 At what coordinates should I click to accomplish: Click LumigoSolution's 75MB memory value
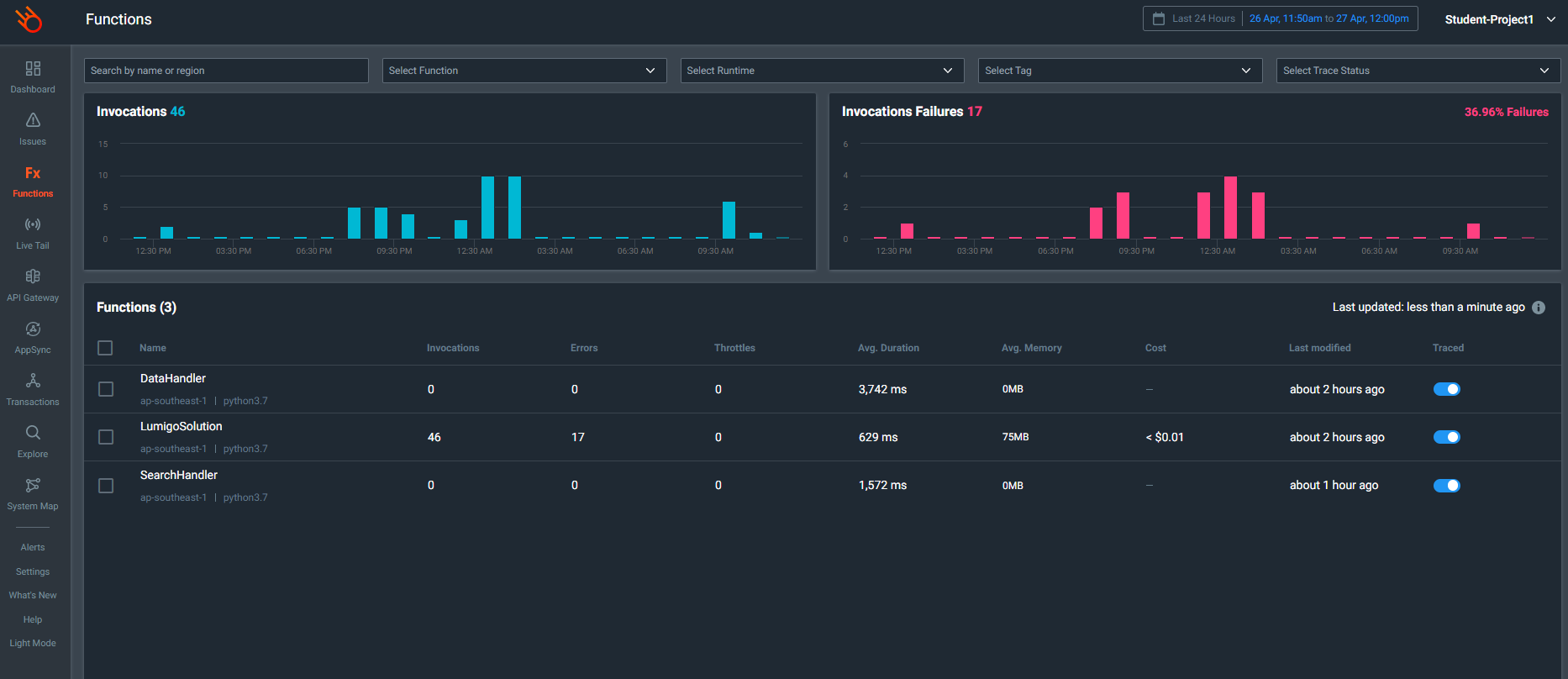click(1015, 437)
